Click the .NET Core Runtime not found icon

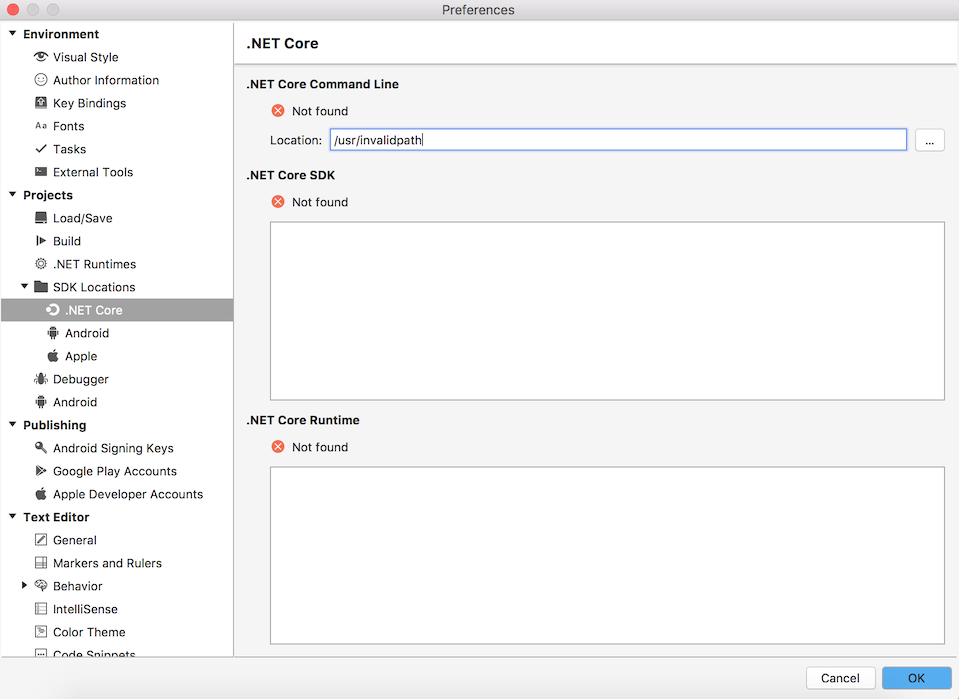click(278, 446)
